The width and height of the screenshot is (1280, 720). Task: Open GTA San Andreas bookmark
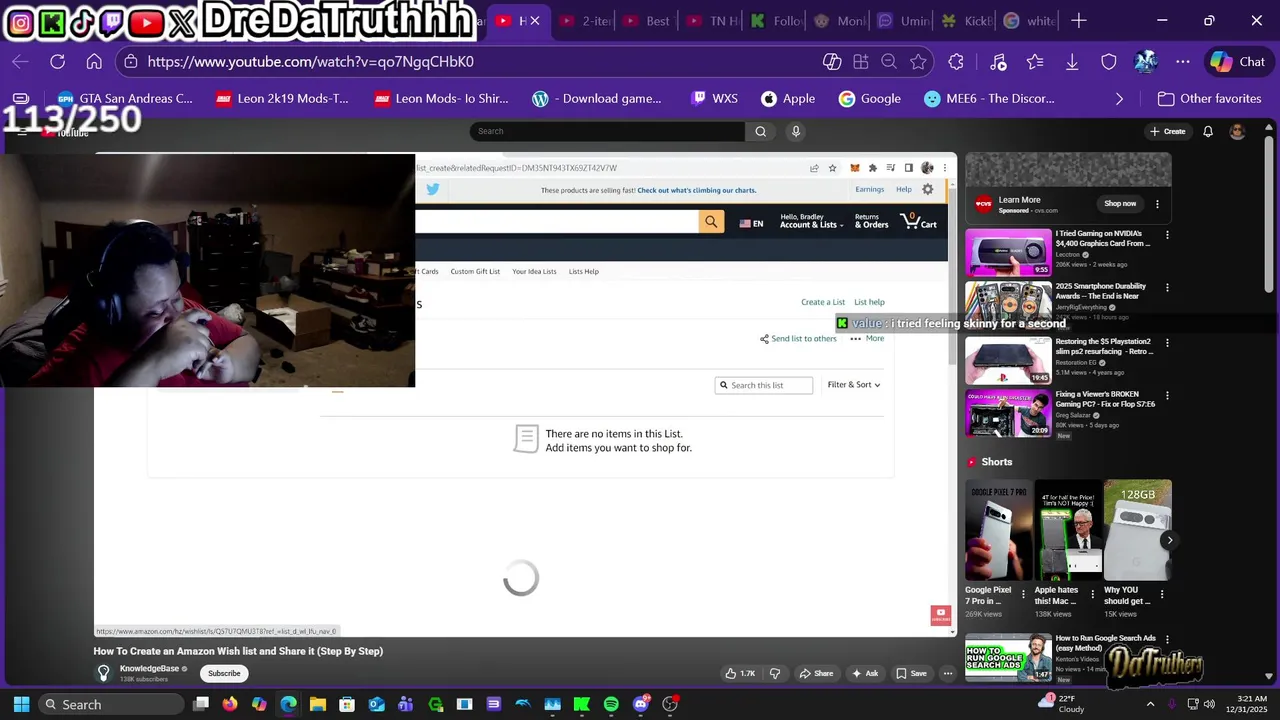pyautogui.click(x=125, y=99)
